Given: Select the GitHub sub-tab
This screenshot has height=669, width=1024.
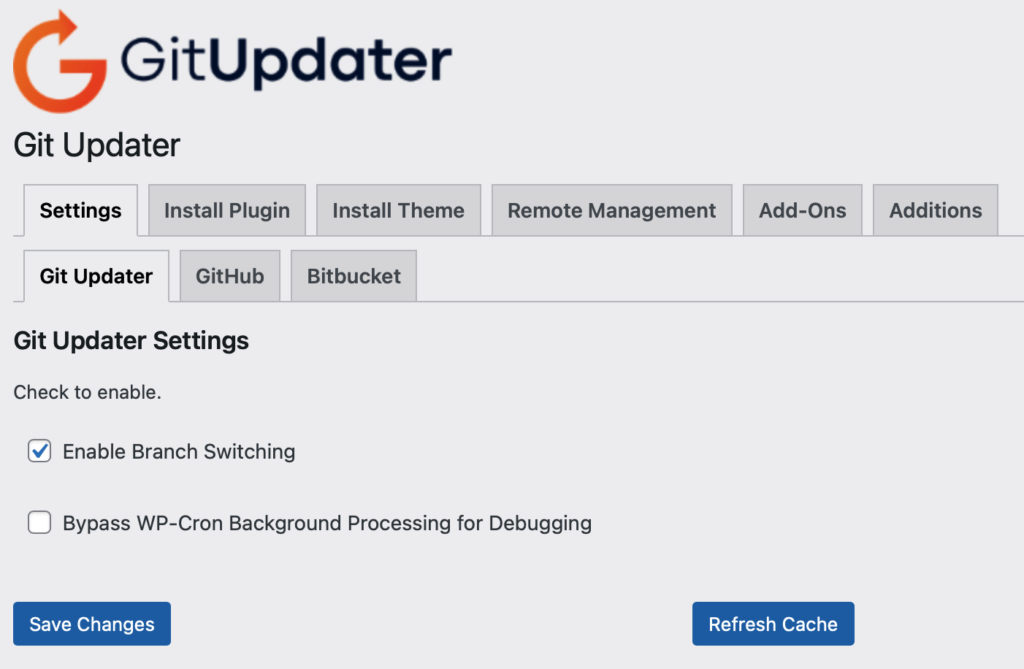Looking at the screenshot, I should (x=230, y=276).
